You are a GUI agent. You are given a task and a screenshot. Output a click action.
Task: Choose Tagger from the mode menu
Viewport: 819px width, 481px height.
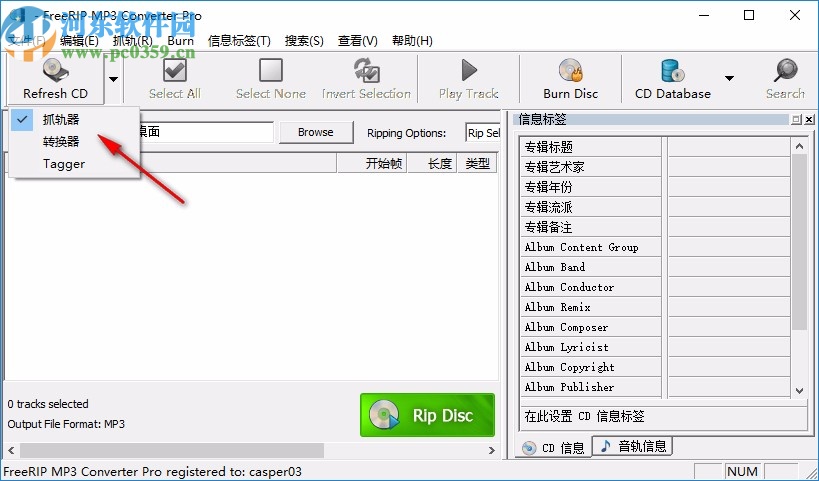point(74,164)
